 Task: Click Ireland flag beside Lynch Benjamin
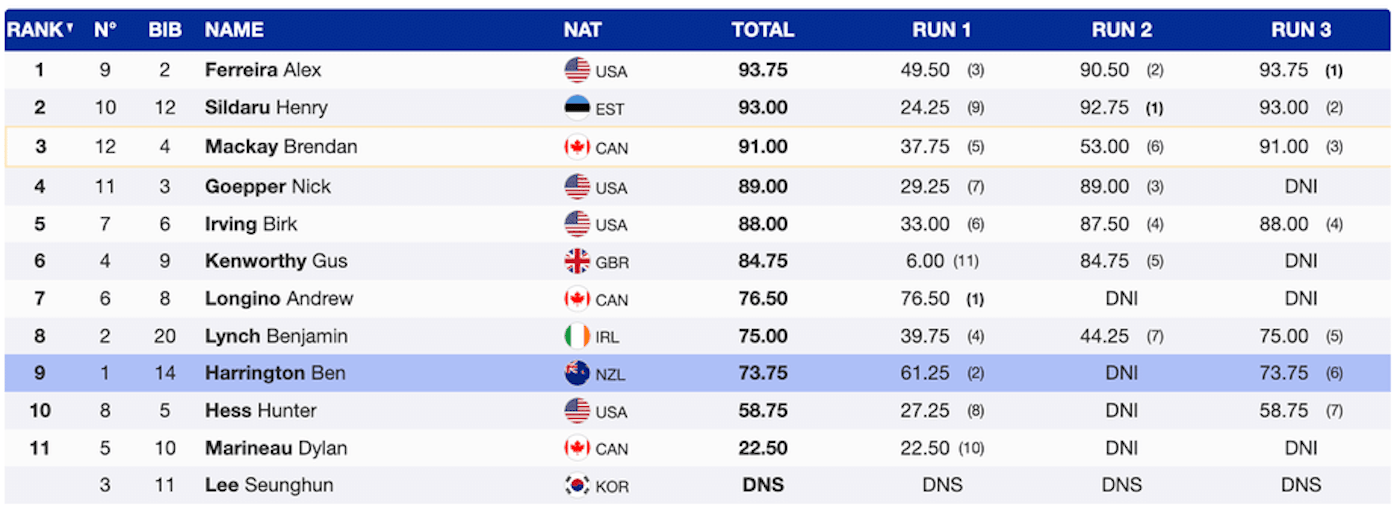coord(577,336)
